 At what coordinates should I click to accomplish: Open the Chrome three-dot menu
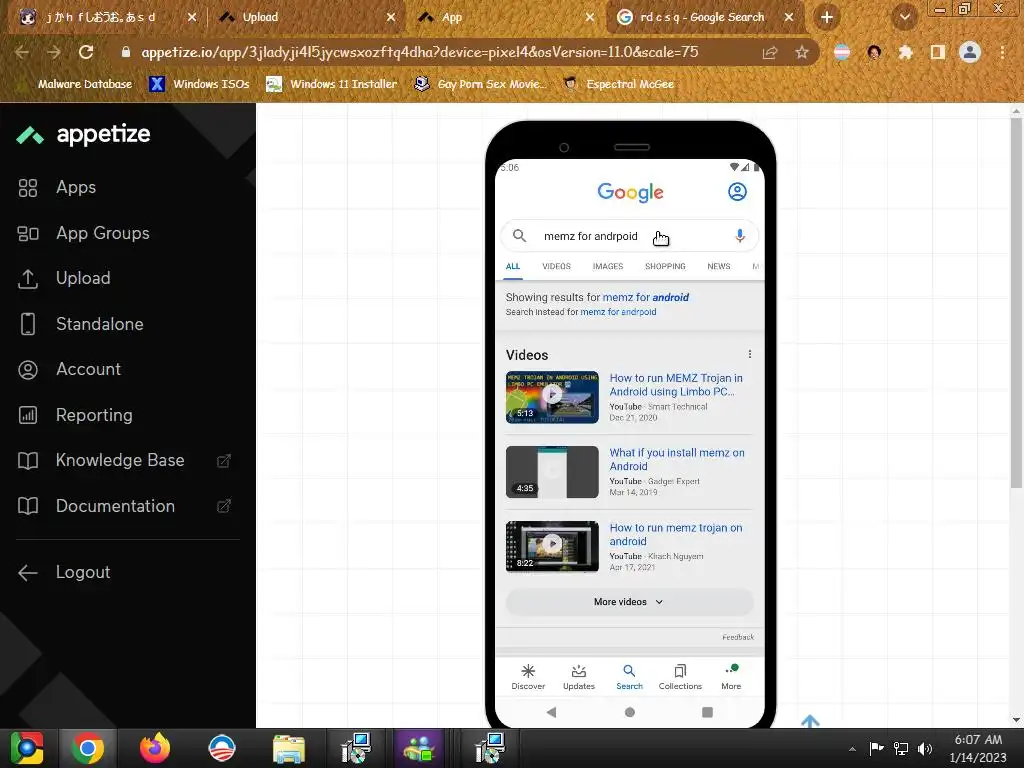click(x=1002, y=52)
